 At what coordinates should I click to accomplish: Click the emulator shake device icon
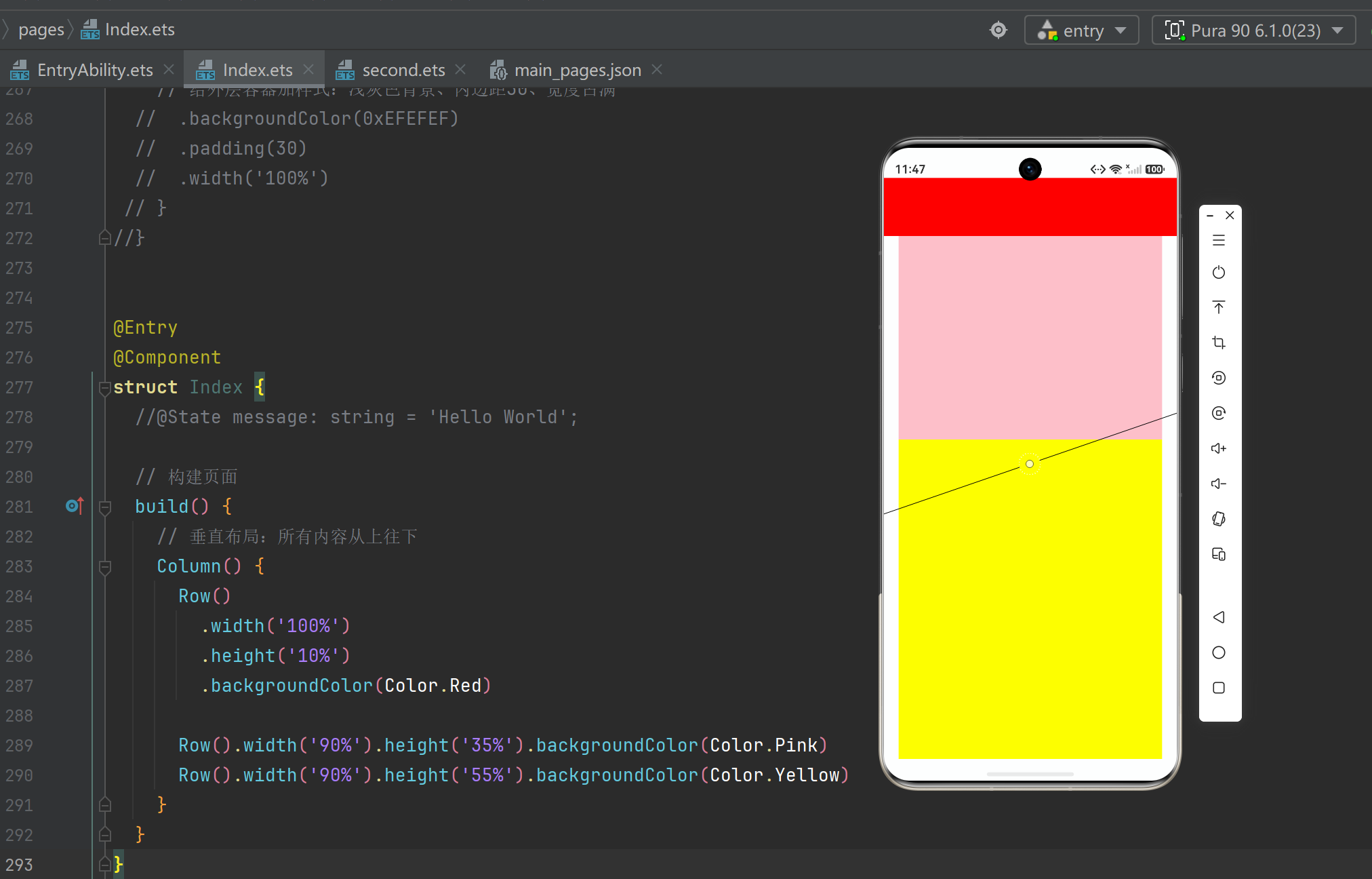tap(1218, 519)
